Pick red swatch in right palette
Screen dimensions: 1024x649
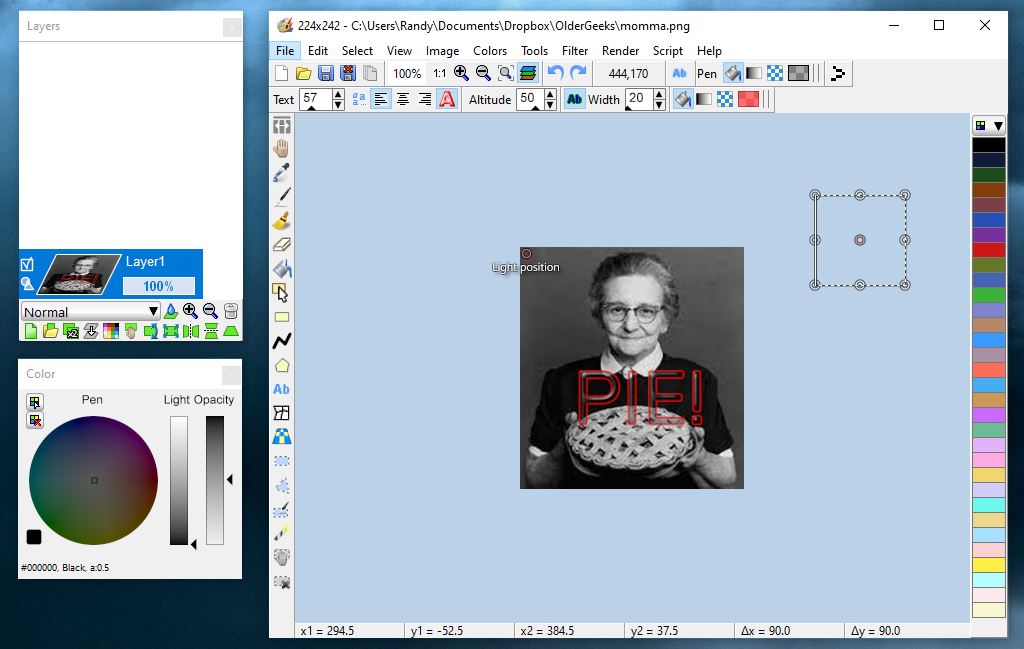click(x=989, y=249)
